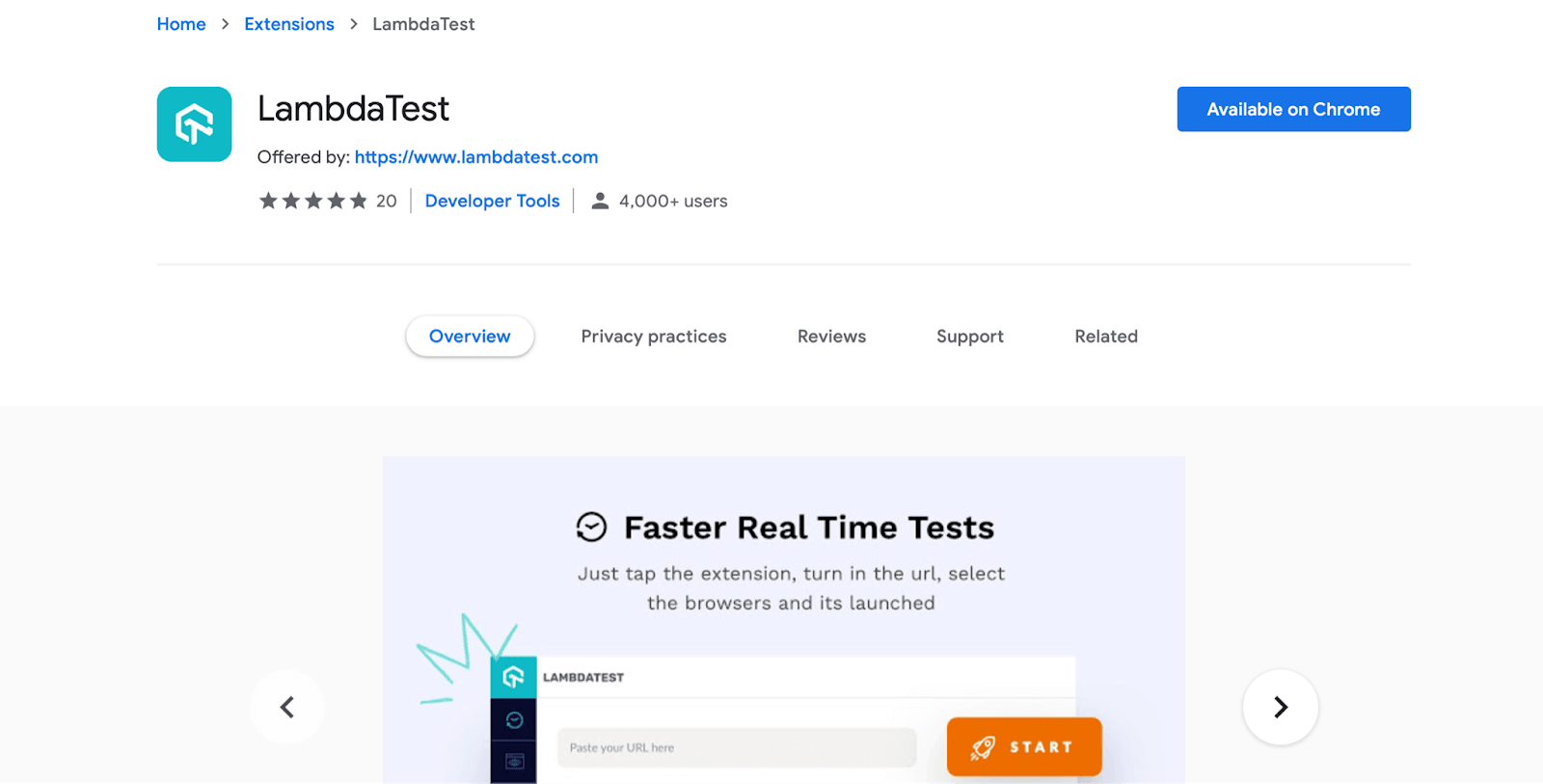Open the Developer Tools category link
This screenshot has width=1543, height=784.
[x=492, y=201]
